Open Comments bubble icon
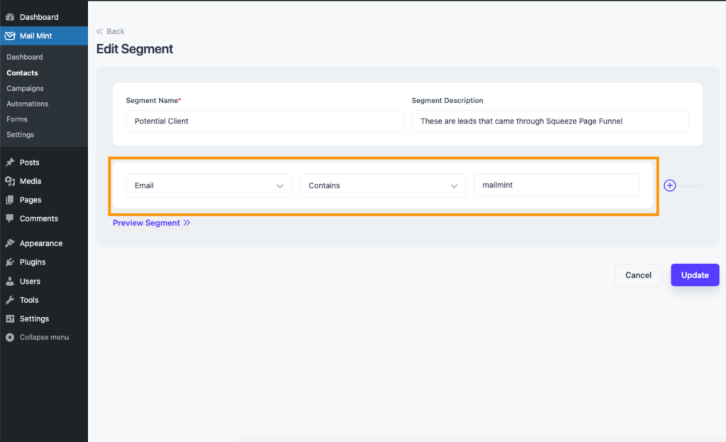This screenshot has height=442, width=726. (x=10, y=218)
